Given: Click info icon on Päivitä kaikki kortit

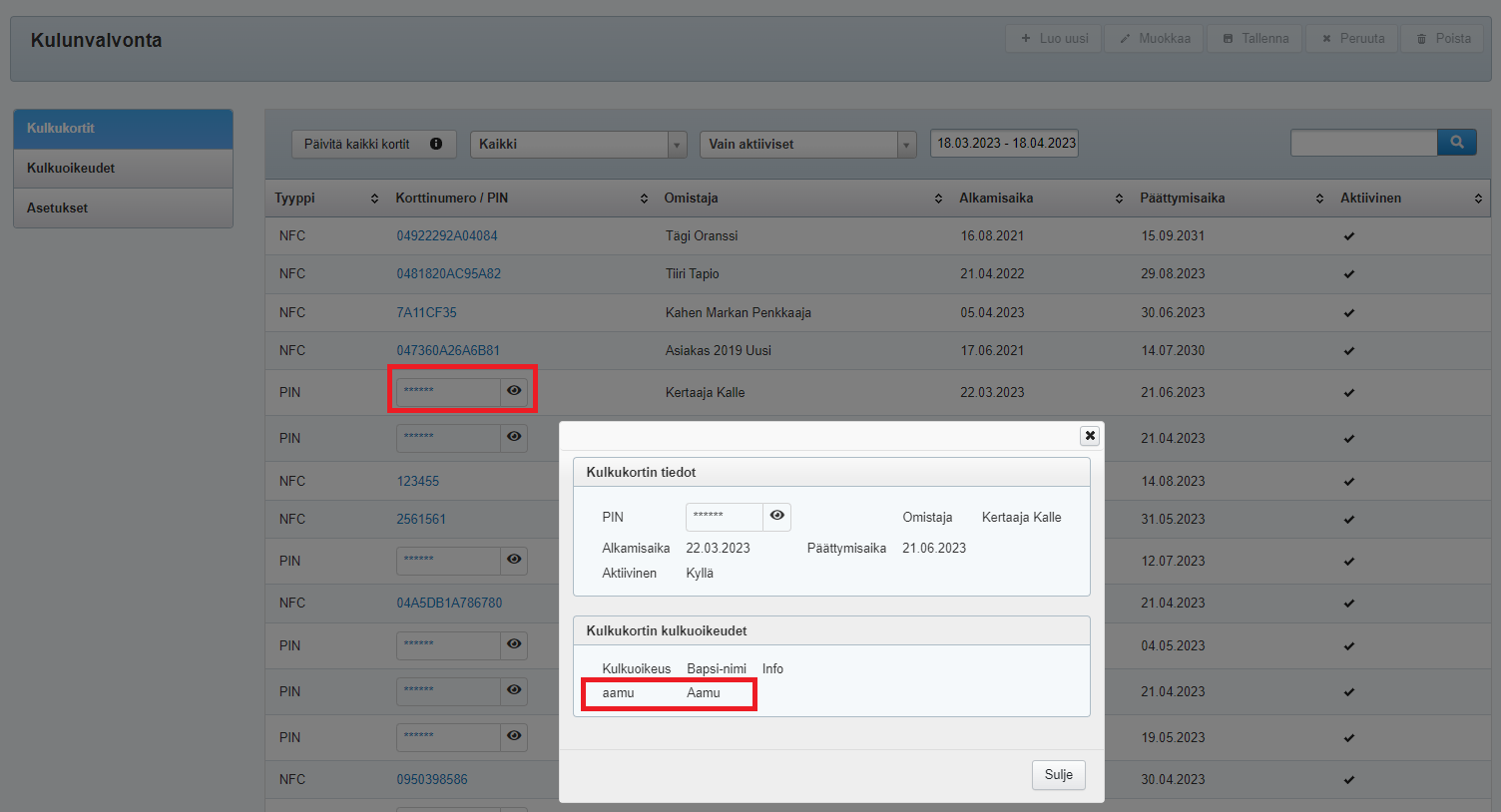Looking at the screenshot, I should (x=436, y=144).
